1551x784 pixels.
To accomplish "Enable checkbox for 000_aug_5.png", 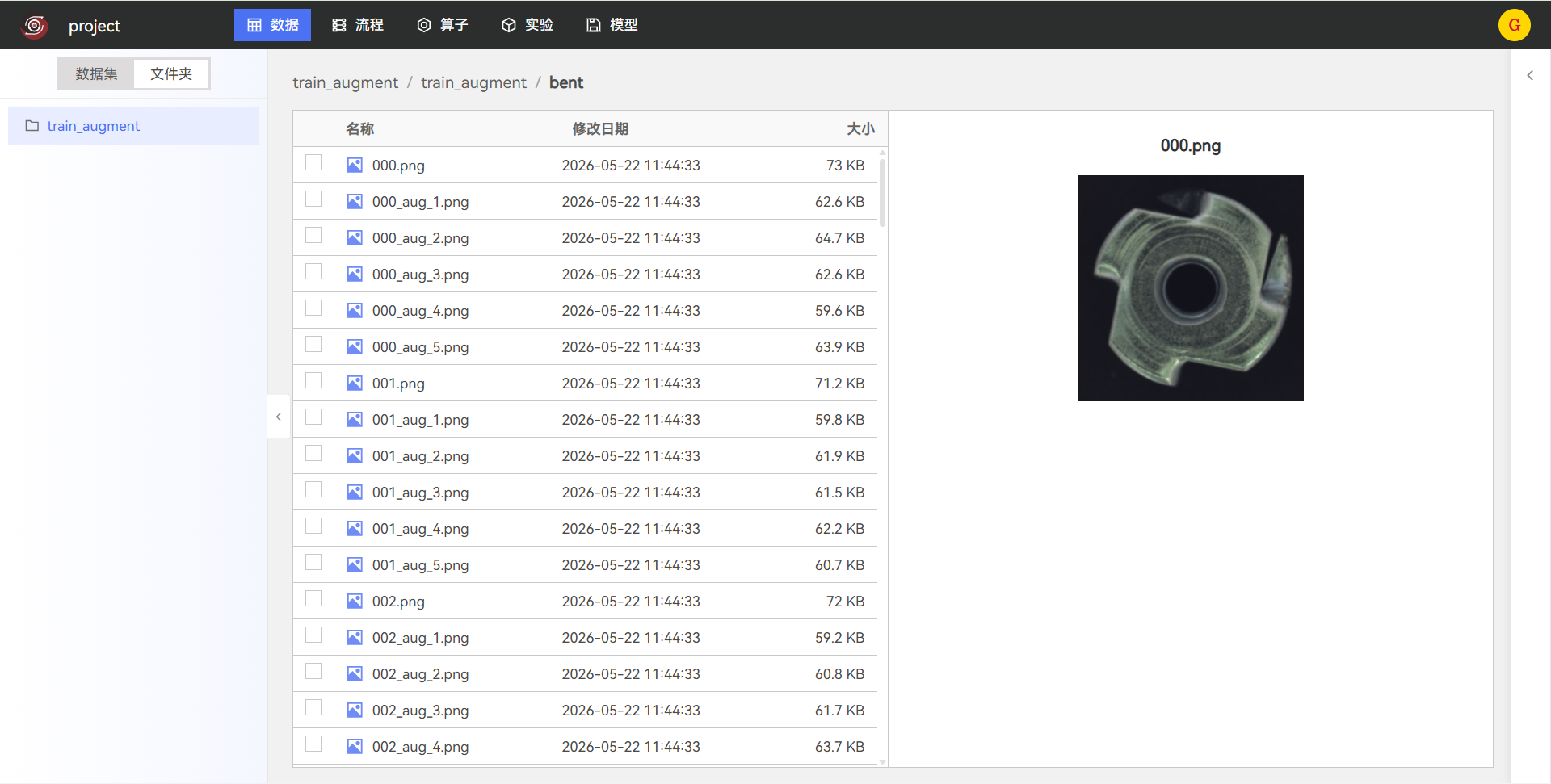I will click(313, 345).
